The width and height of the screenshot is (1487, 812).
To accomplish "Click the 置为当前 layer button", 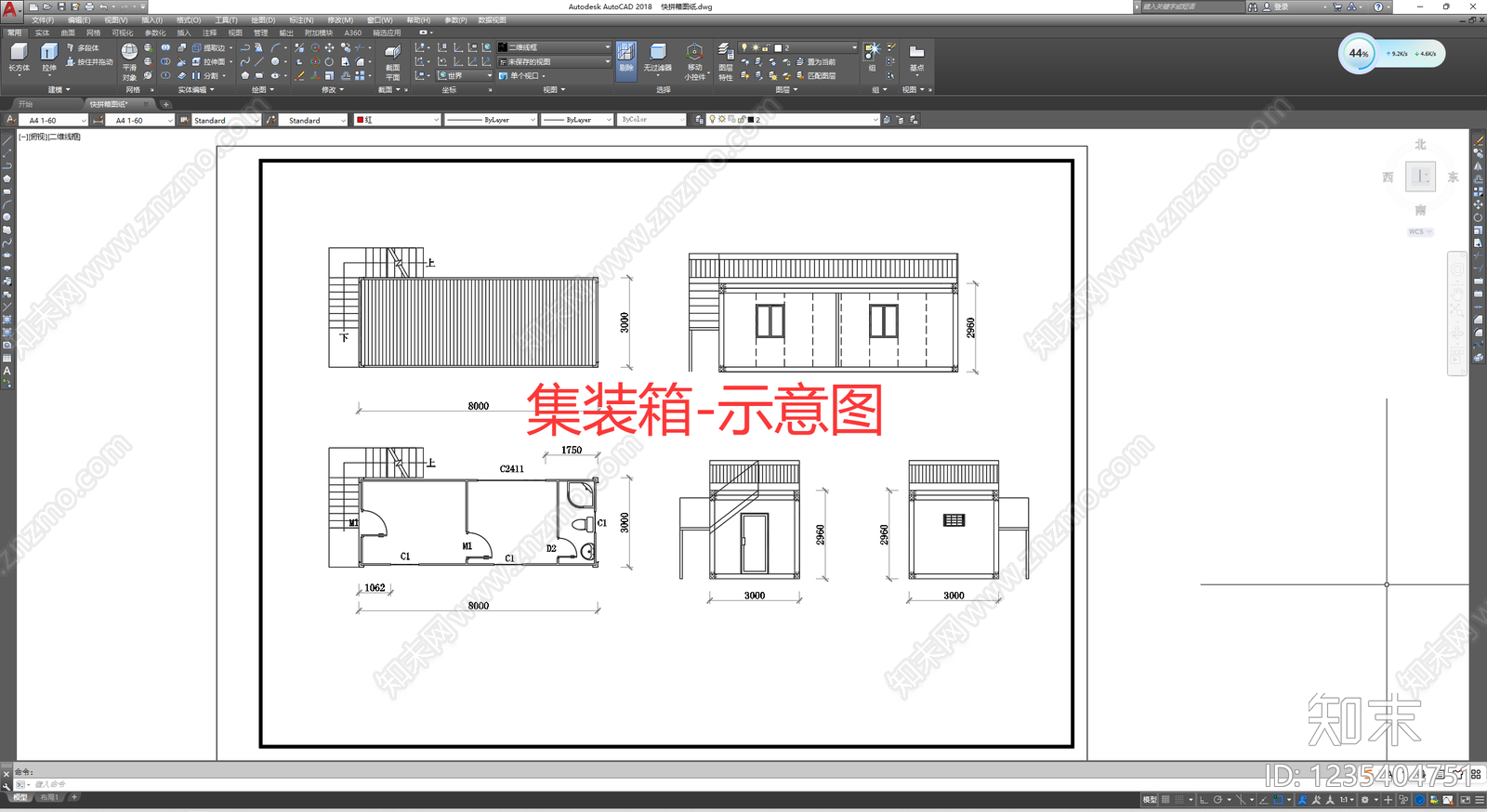I will (x=816, y=62).
